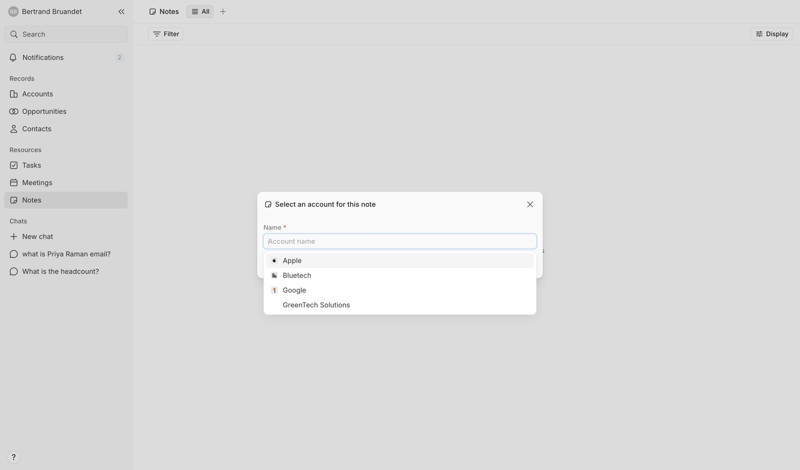Click the help question mark icon
Image resolution: width=800 pixels, height=470 pixels.
[x=14, y=457]
